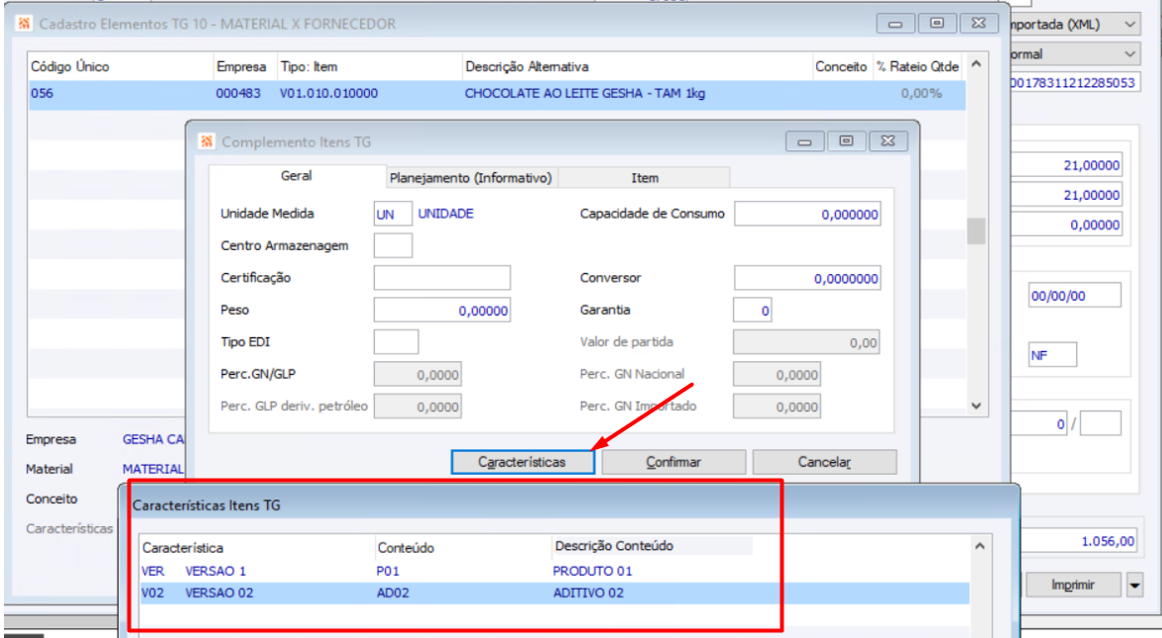Maximize the Cadastro Elementos TG 10 window

tap(937, 24)
